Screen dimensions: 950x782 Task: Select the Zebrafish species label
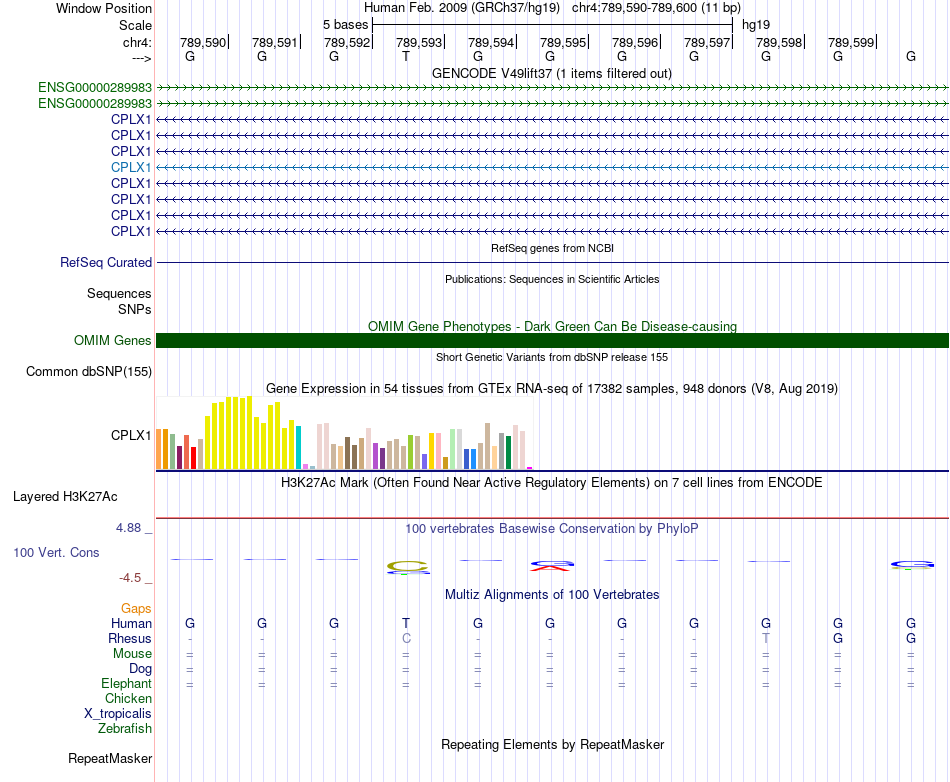pyautogui.click(x=125, y=729)
